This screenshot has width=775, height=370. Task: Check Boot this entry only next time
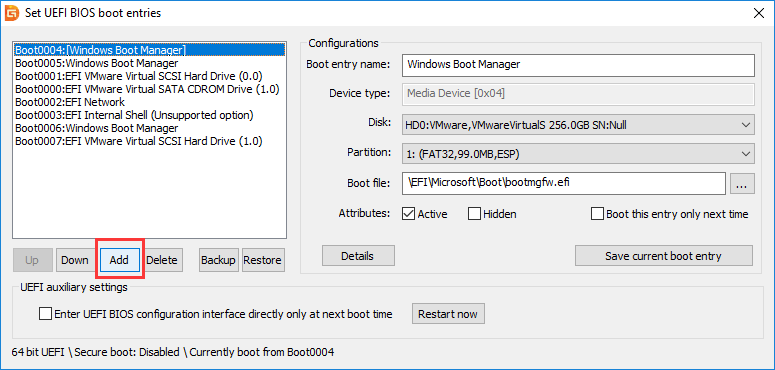pyautogui.click(x=597, y=214)
